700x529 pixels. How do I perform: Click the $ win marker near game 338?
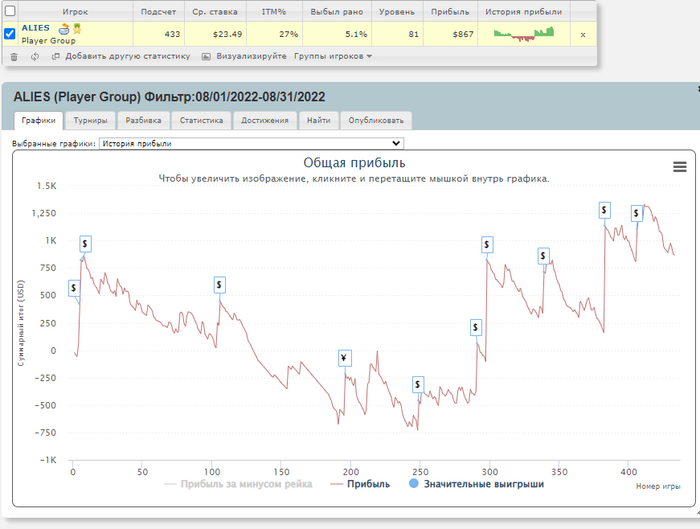click(x=543, y=256)
